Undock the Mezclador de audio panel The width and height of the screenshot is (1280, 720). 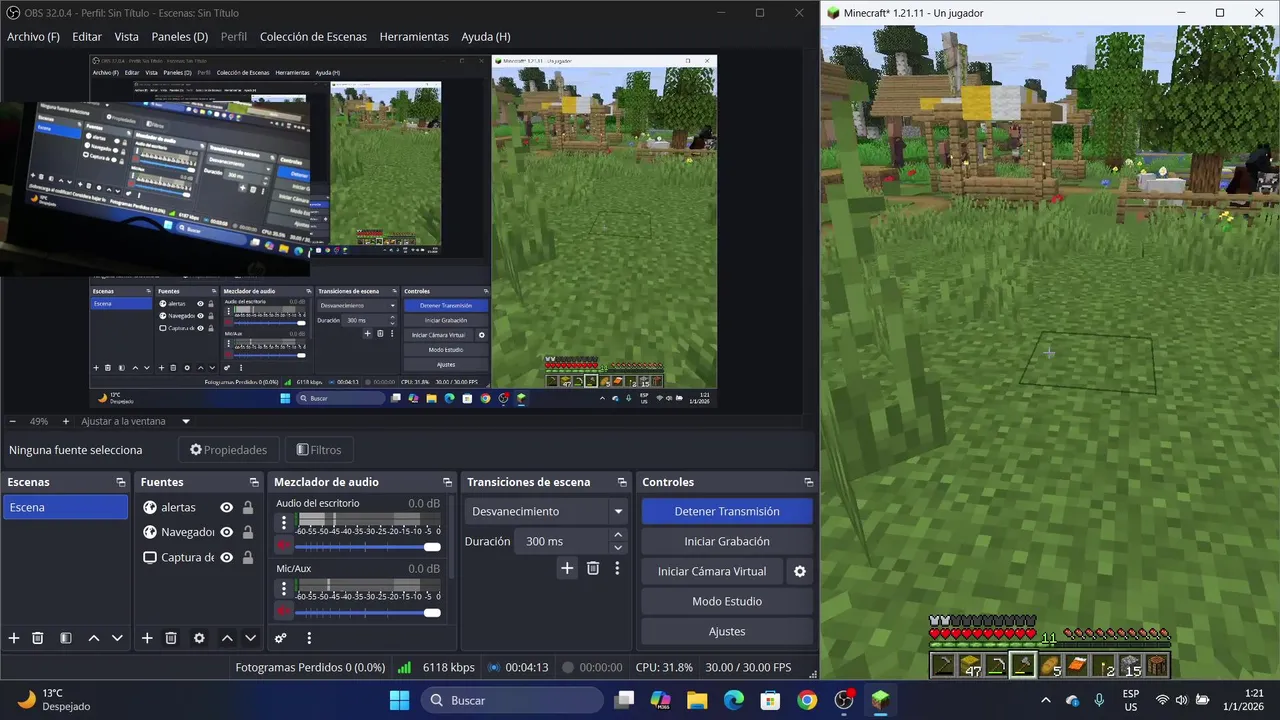pyautogui.click(x=448, y=482)
